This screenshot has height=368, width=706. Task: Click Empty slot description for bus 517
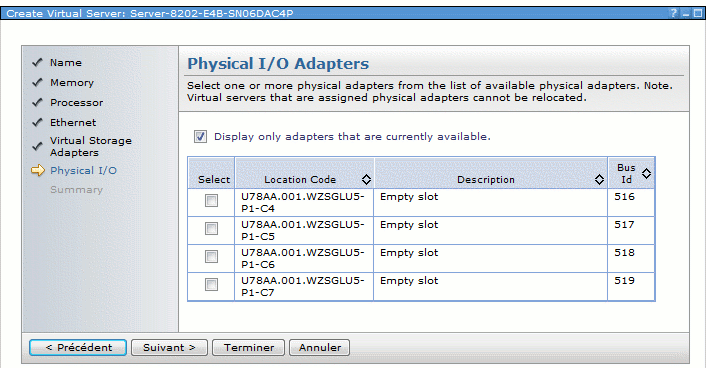pos(409,225)
